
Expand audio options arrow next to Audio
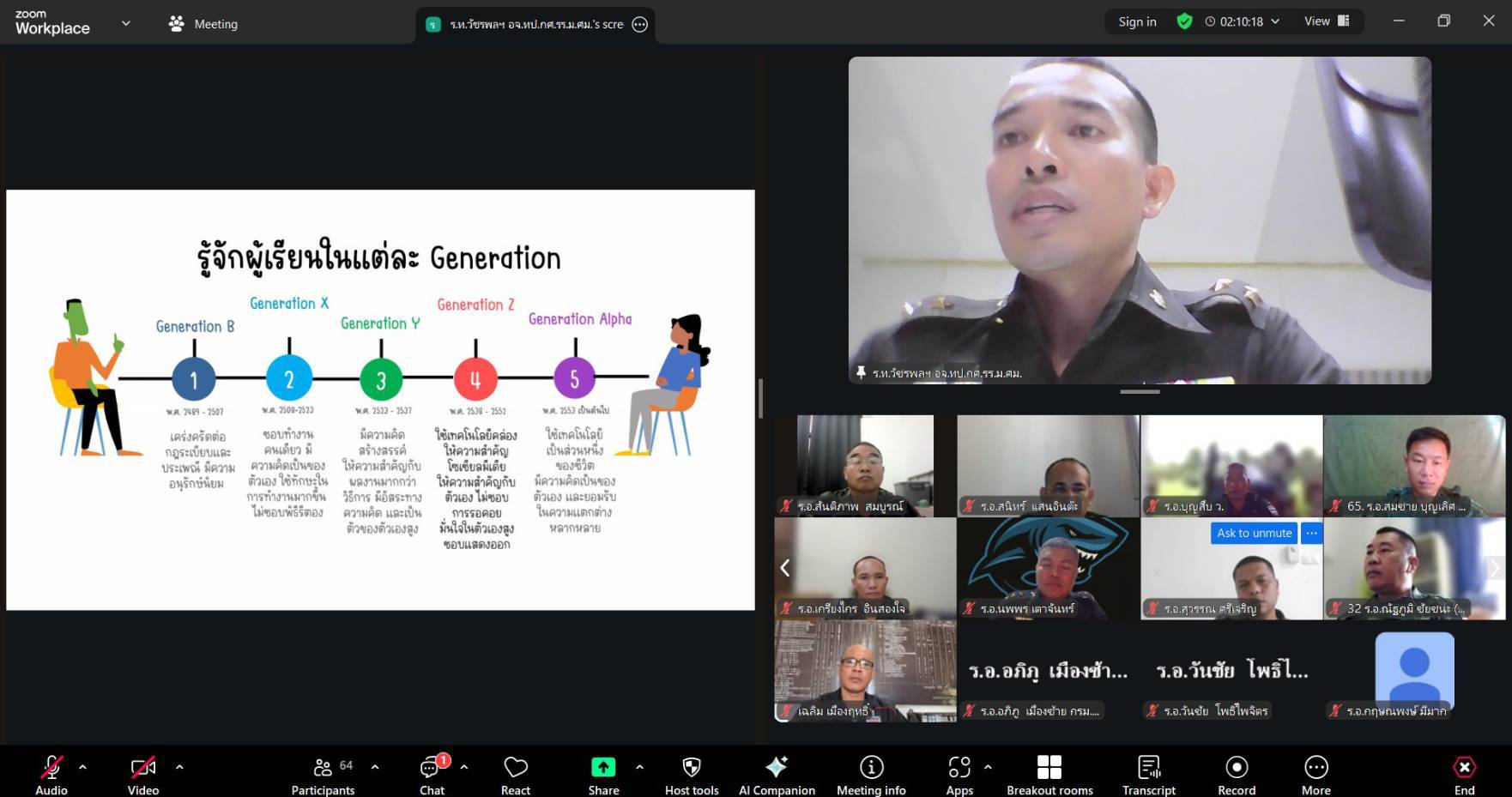(x=82, y=767)
